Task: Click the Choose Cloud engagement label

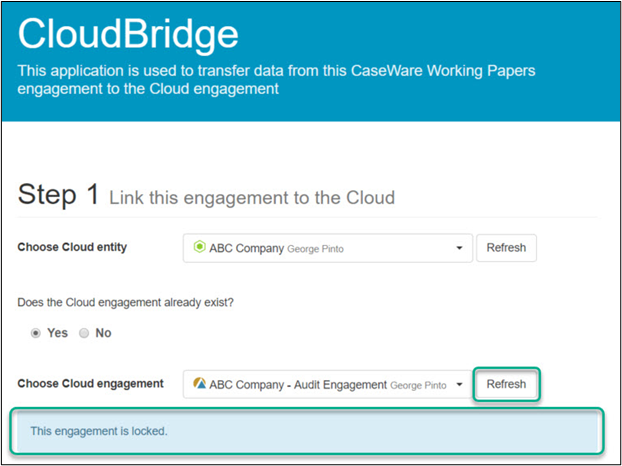Action: coord(90,384)
